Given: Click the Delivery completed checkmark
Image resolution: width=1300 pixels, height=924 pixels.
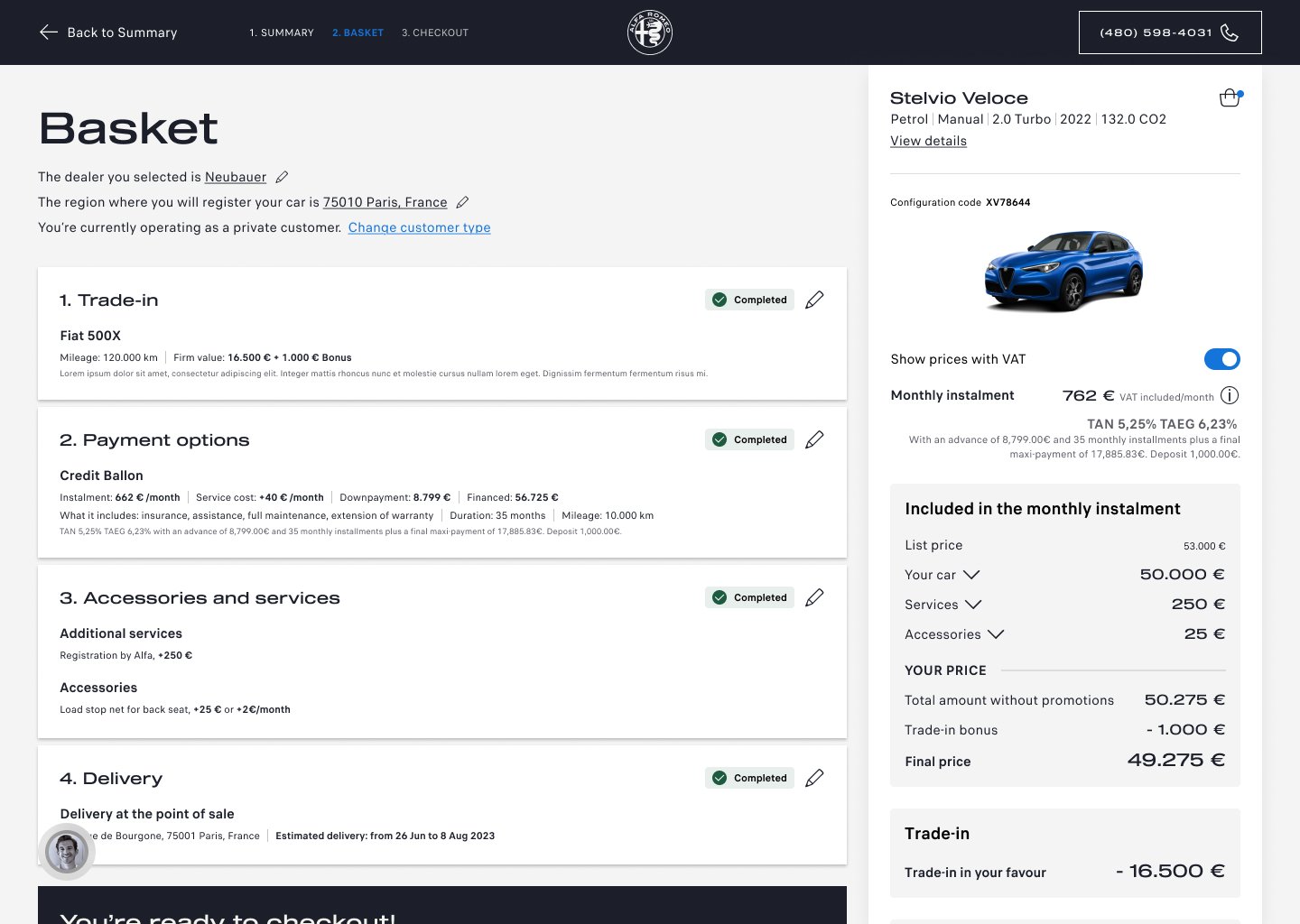Looking at the screenshot, I should tap(720, 778).
